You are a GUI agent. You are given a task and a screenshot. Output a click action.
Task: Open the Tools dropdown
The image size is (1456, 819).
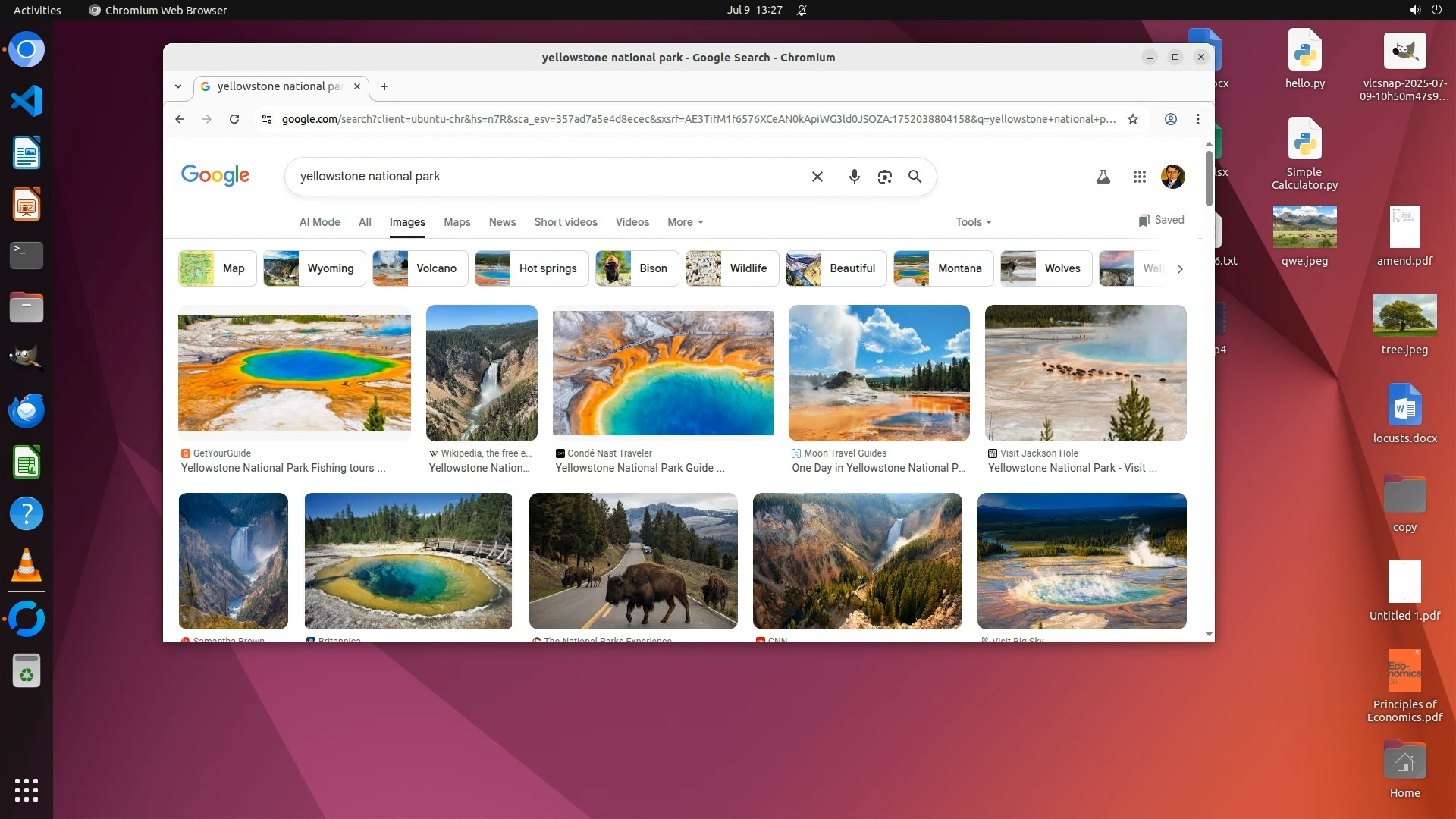973,222
